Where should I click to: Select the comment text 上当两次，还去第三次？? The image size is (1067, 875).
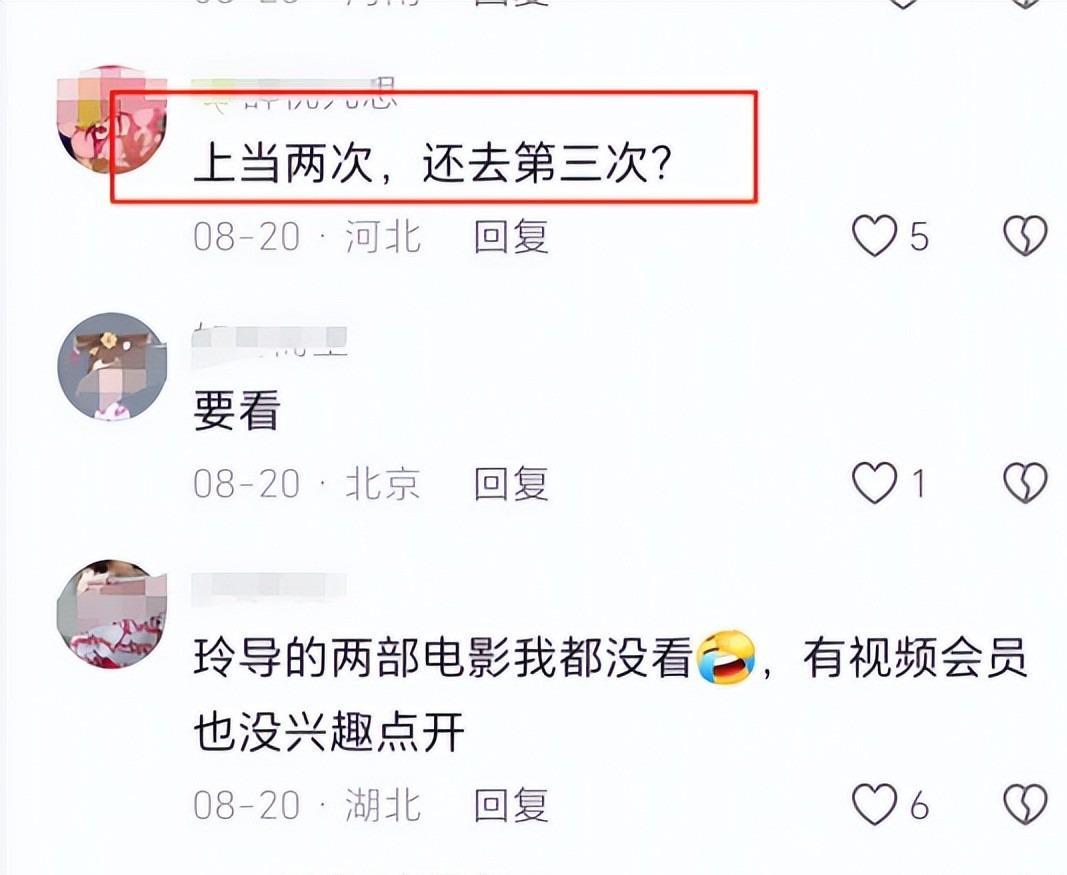pyautogui.click(x=433, y=163)
